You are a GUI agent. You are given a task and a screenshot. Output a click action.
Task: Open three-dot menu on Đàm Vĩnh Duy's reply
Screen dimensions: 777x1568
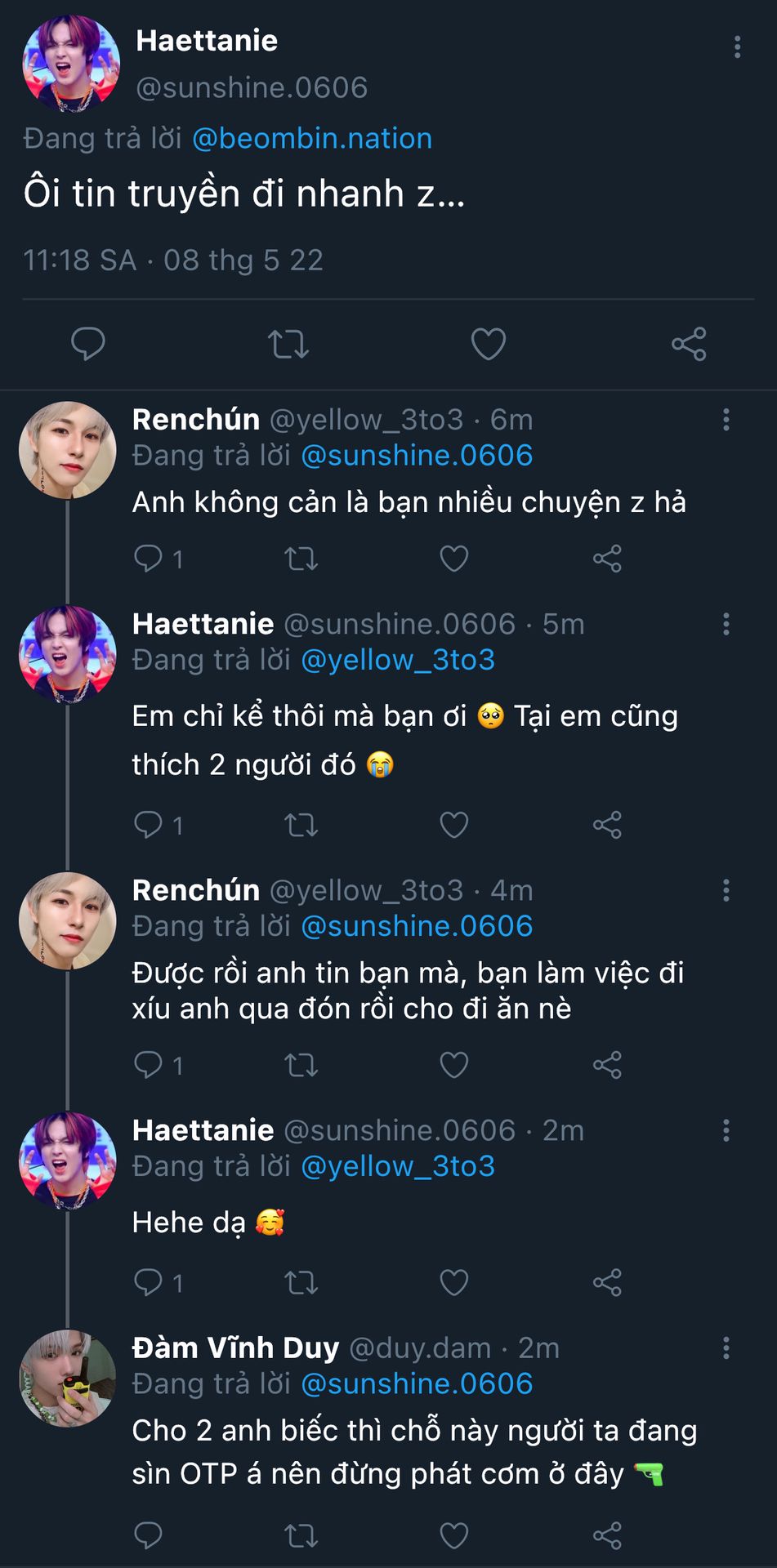click(726, 1347)
